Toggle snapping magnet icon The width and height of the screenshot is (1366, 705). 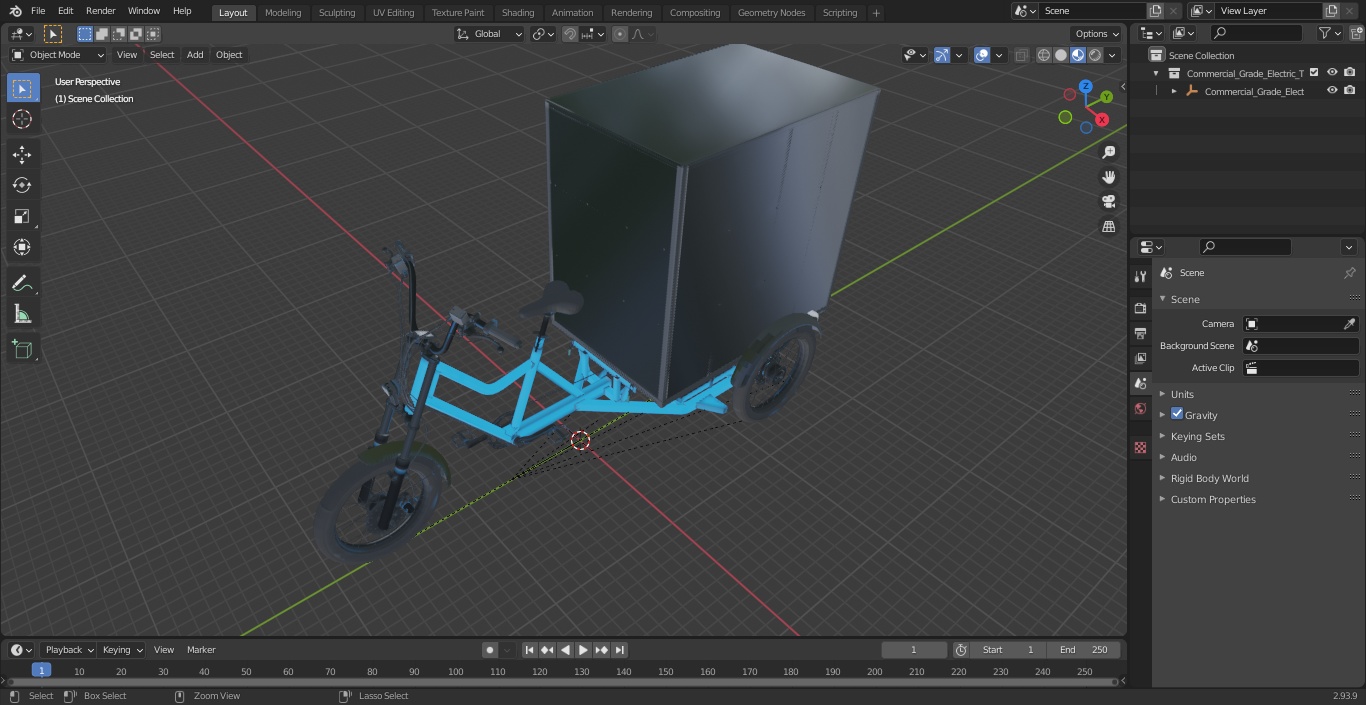point(569,34)
